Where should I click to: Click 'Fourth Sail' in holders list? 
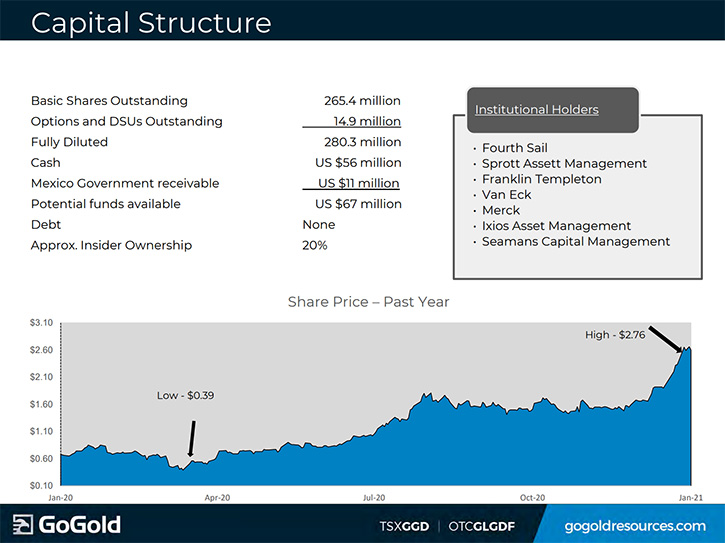point(515,148)
